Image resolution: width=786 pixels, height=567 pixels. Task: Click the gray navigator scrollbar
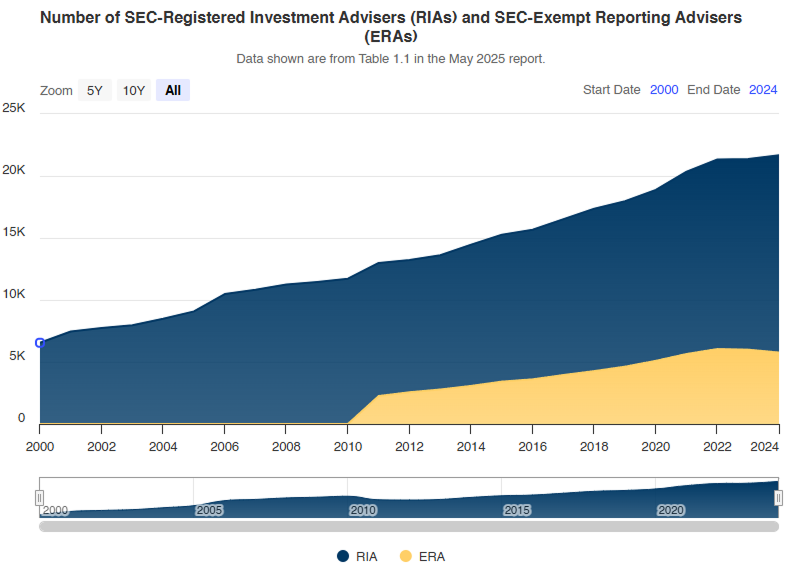[x=409, y=526]
